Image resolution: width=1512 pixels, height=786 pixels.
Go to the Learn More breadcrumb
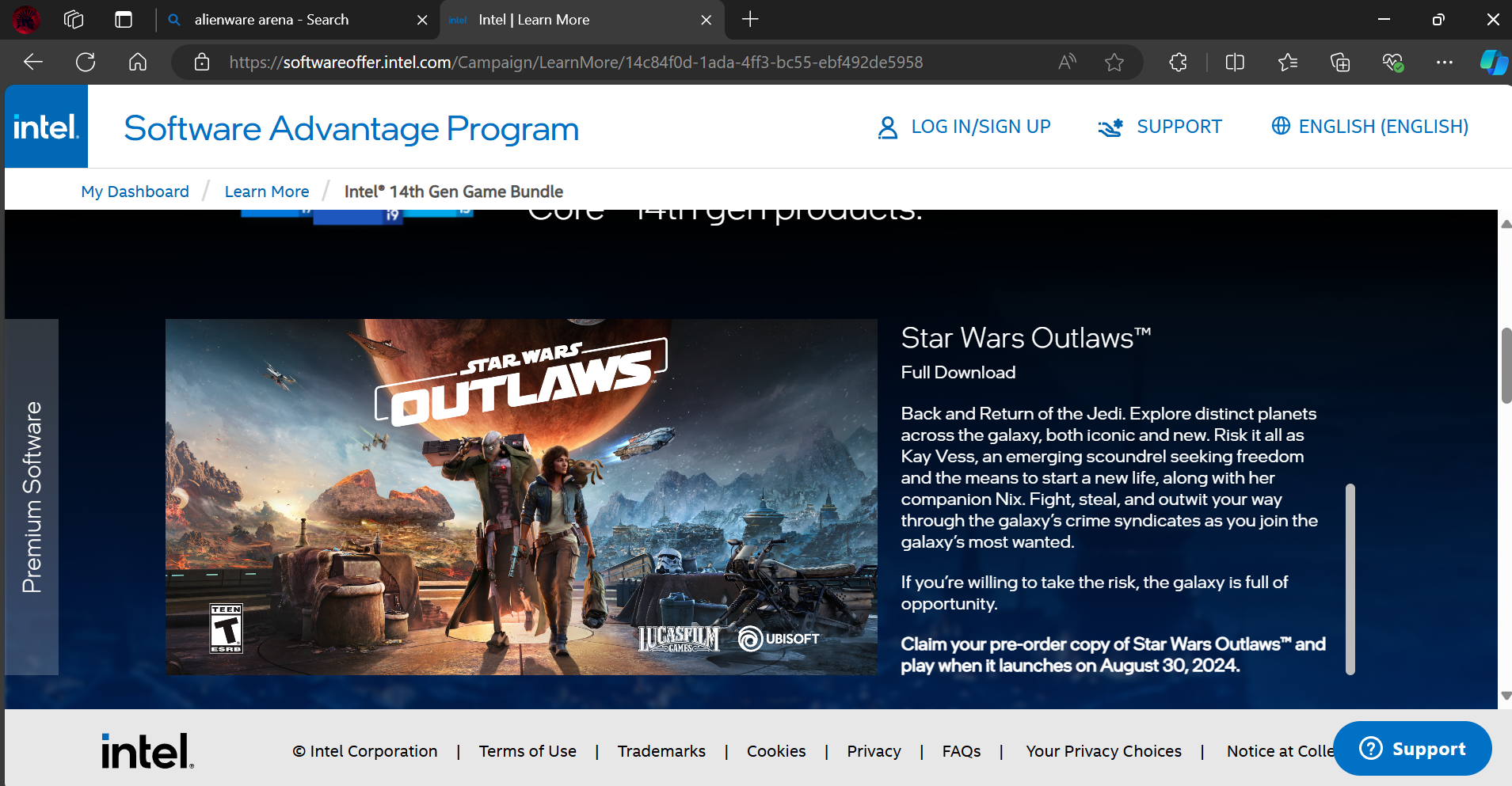267,192
